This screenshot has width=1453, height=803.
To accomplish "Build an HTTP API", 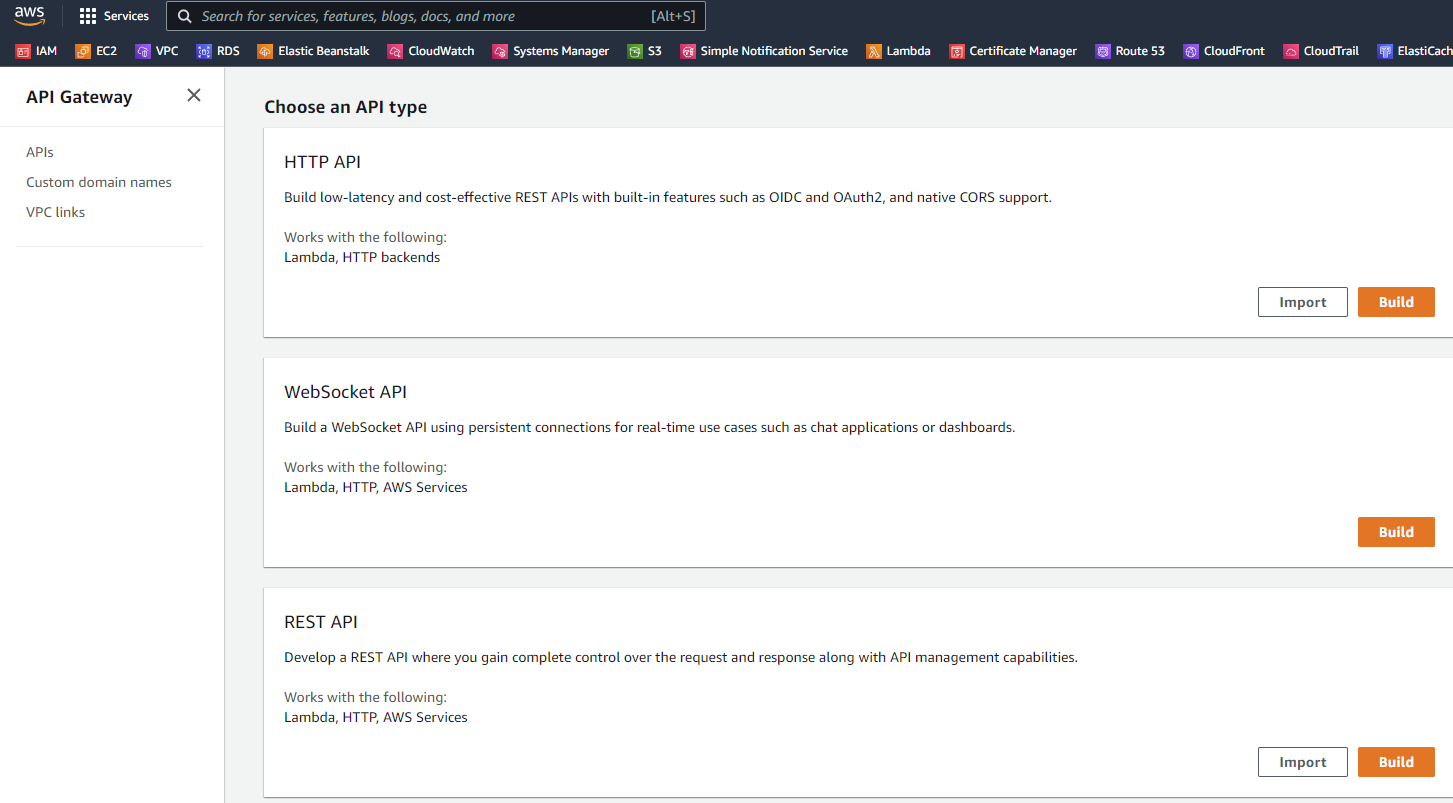I will pyautogui.click(x=1396, y=302).
